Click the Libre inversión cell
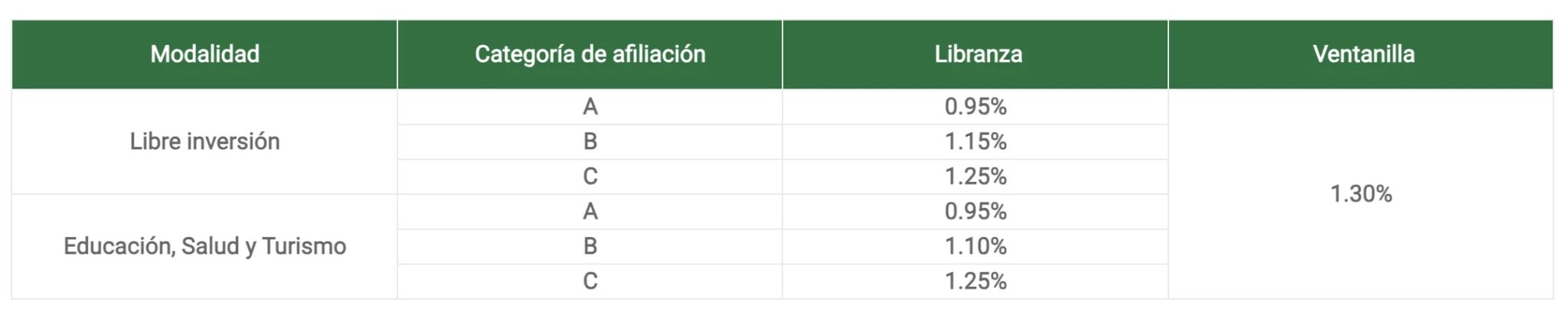Viewport: 1568px width, 315px height. (x=204, y=141)
